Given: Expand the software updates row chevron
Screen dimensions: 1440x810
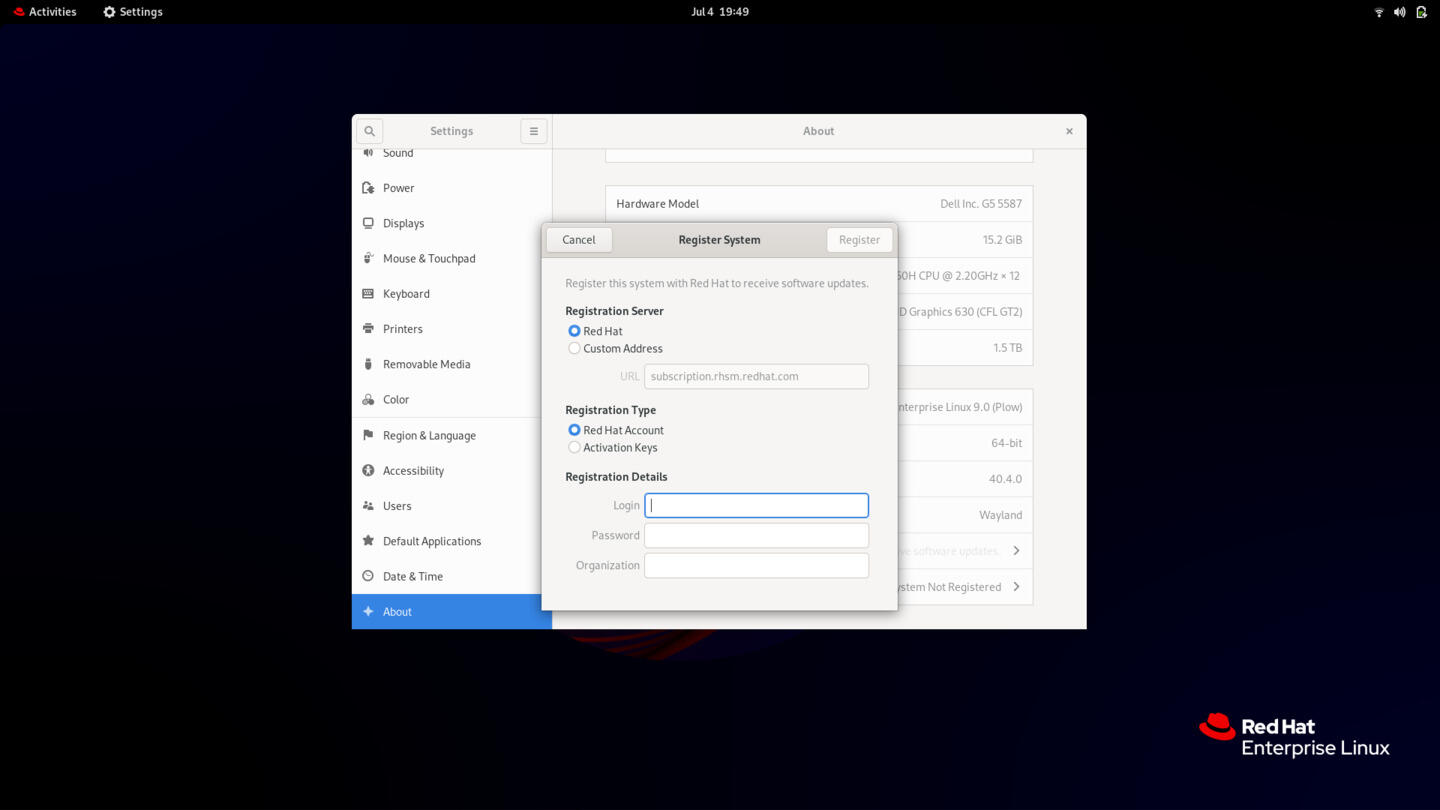Looking at the screenshot, I should point(1016,551).
